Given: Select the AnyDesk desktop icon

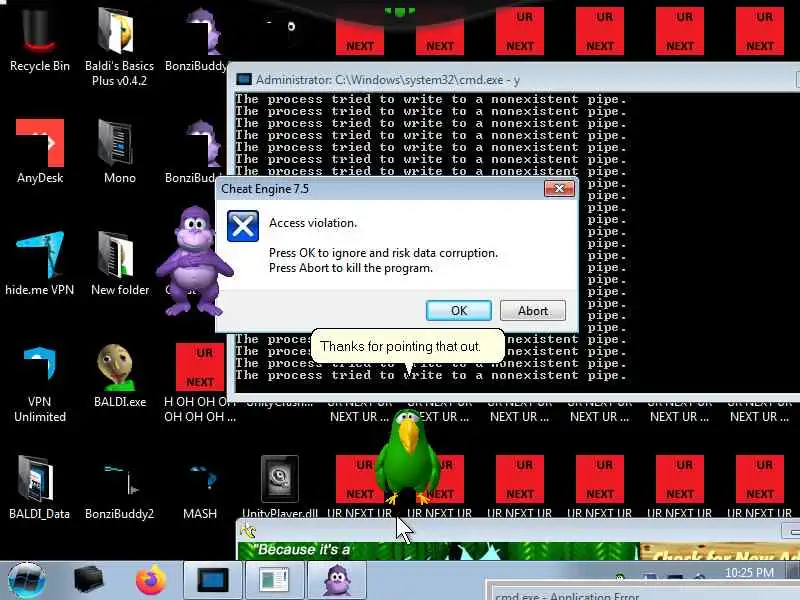Looking at the screenshot, I should tap(40, 152).
